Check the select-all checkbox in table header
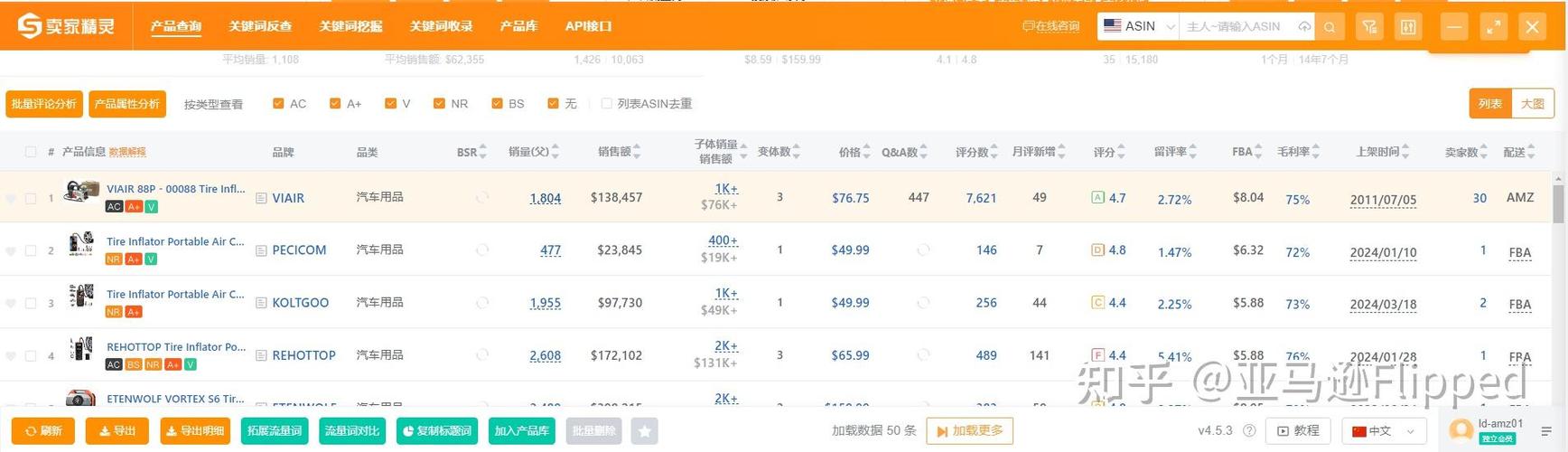Image resolution: width=1568 pixels, height=452 pixels. click(x=31, y=152)
